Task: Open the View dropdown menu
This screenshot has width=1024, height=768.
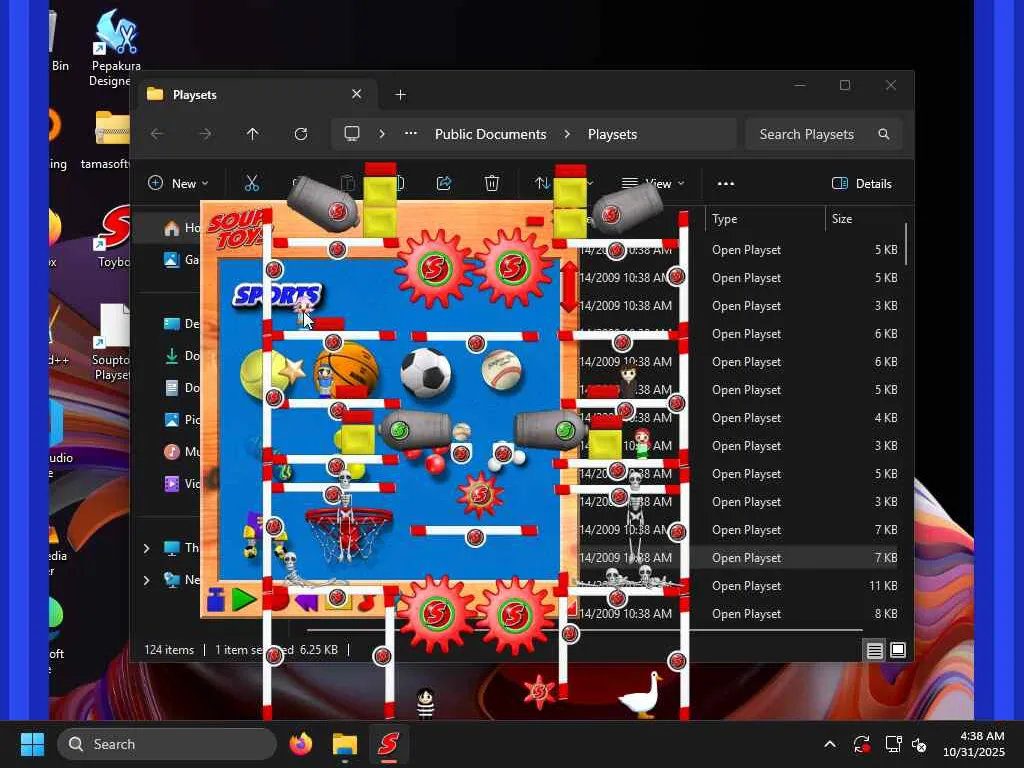Action: [x=653, y=184]
